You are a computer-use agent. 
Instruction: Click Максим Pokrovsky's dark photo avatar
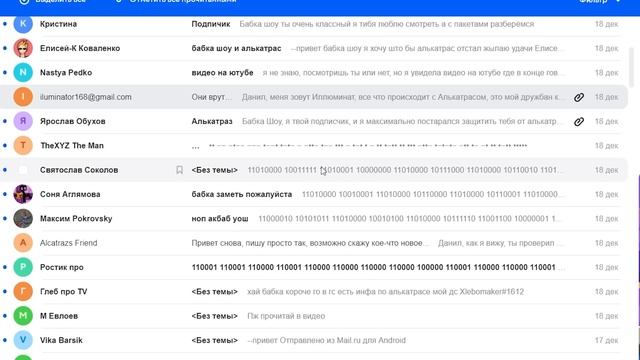coord(23,218)
